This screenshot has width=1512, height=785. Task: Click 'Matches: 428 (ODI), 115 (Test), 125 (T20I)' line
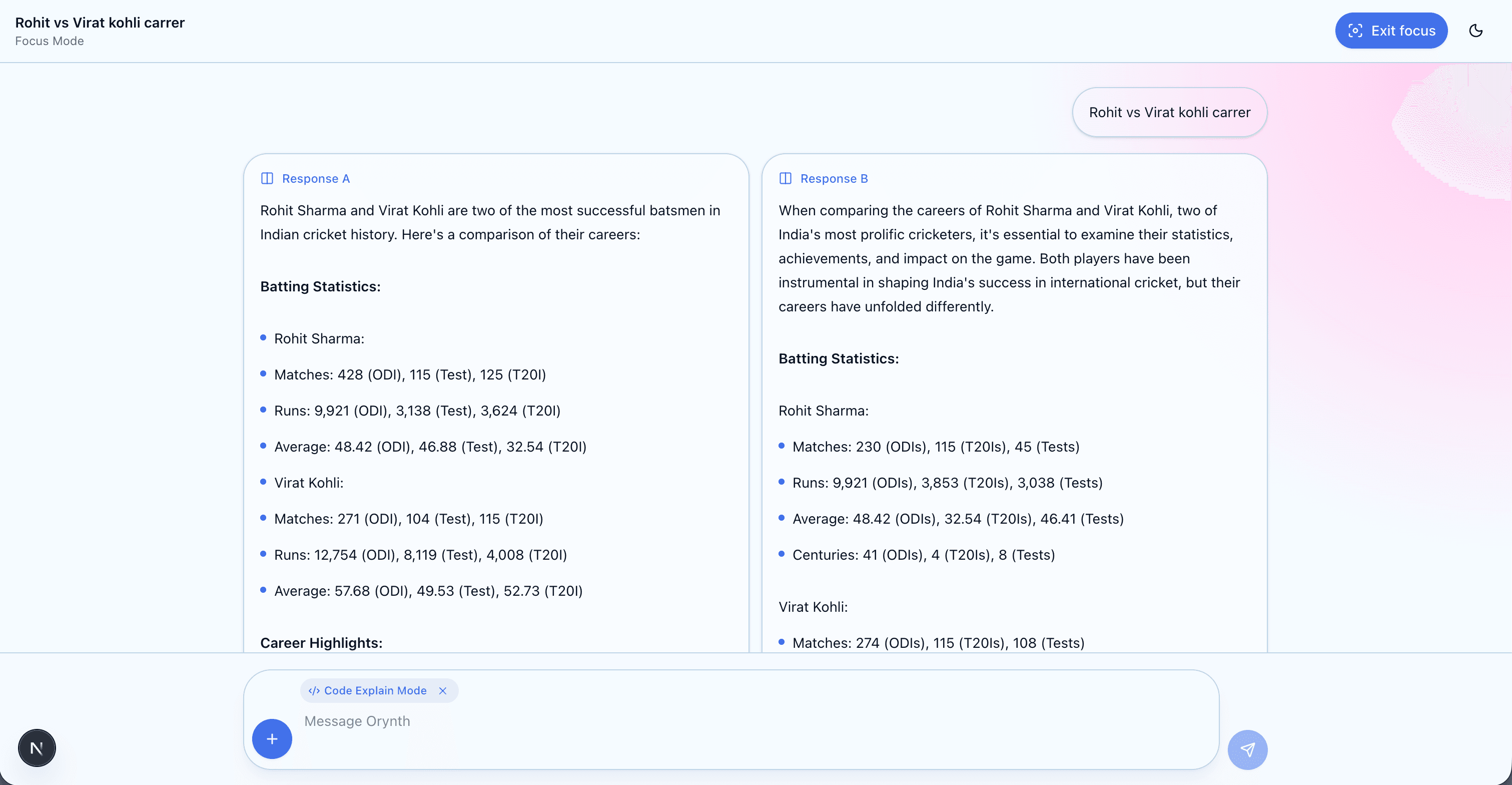[x=410, y=374]
